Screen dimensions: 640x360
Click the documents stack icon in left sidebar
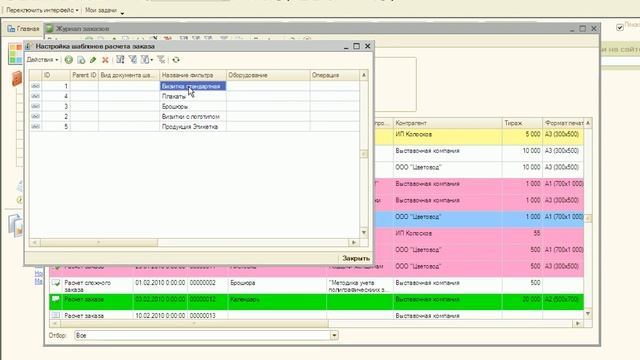tap(16, 224)
